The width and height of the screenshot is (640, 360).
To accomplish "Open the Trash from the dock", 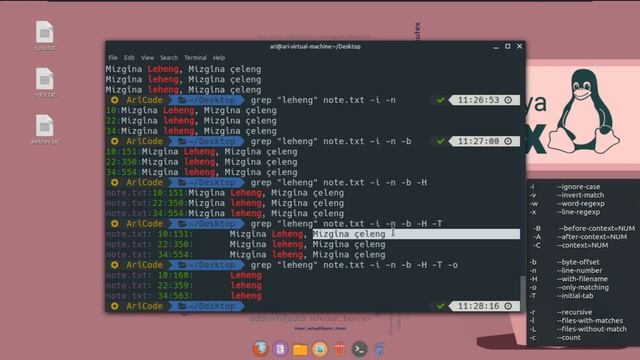I will tap(340, 349).
